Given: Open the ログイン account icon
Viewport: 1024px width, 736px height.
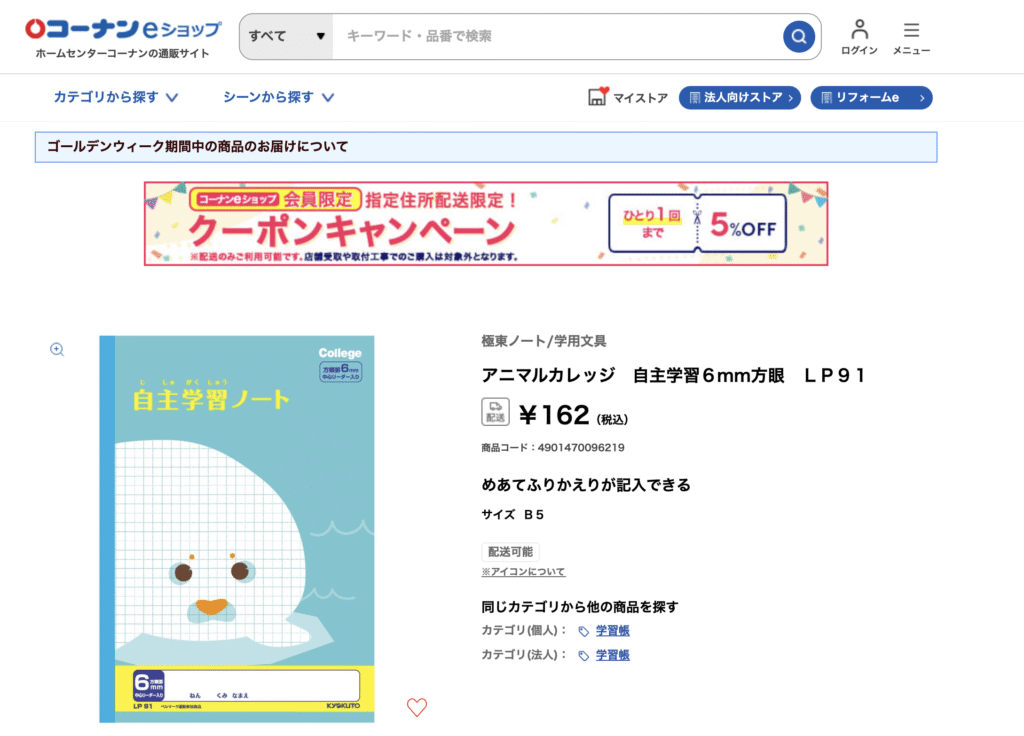Looking at the screenshot, I should click(x=859, y=37).
